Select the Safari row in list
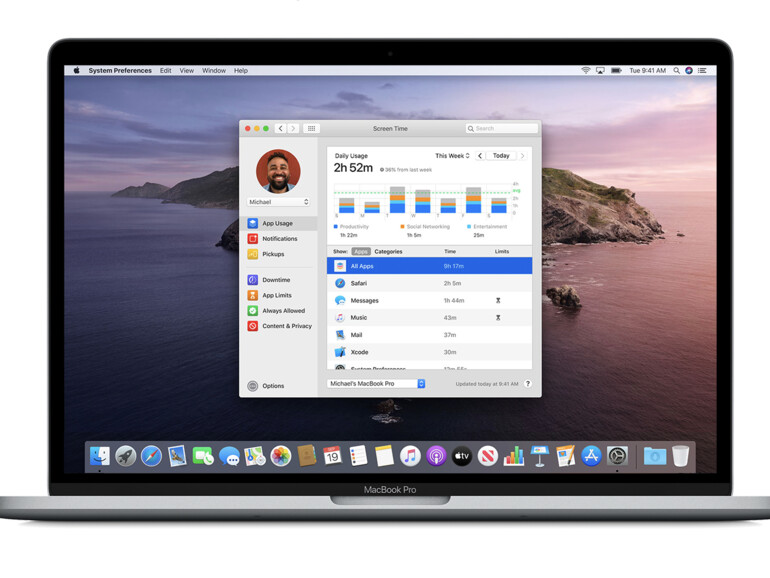The width and height of the screenshot is (770, 578). click(x=429, y=283)
